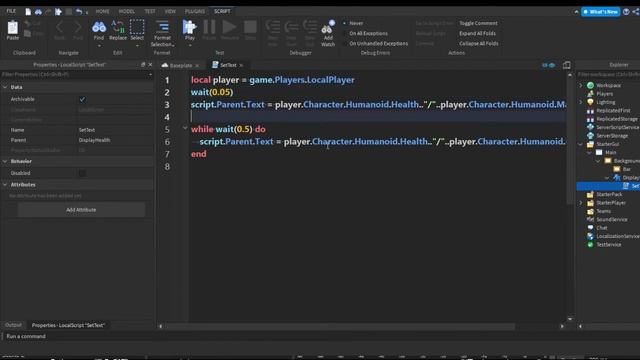Screen dimensions: 640x360
Task: Undock the Properties panel
Action: [143, 64]
